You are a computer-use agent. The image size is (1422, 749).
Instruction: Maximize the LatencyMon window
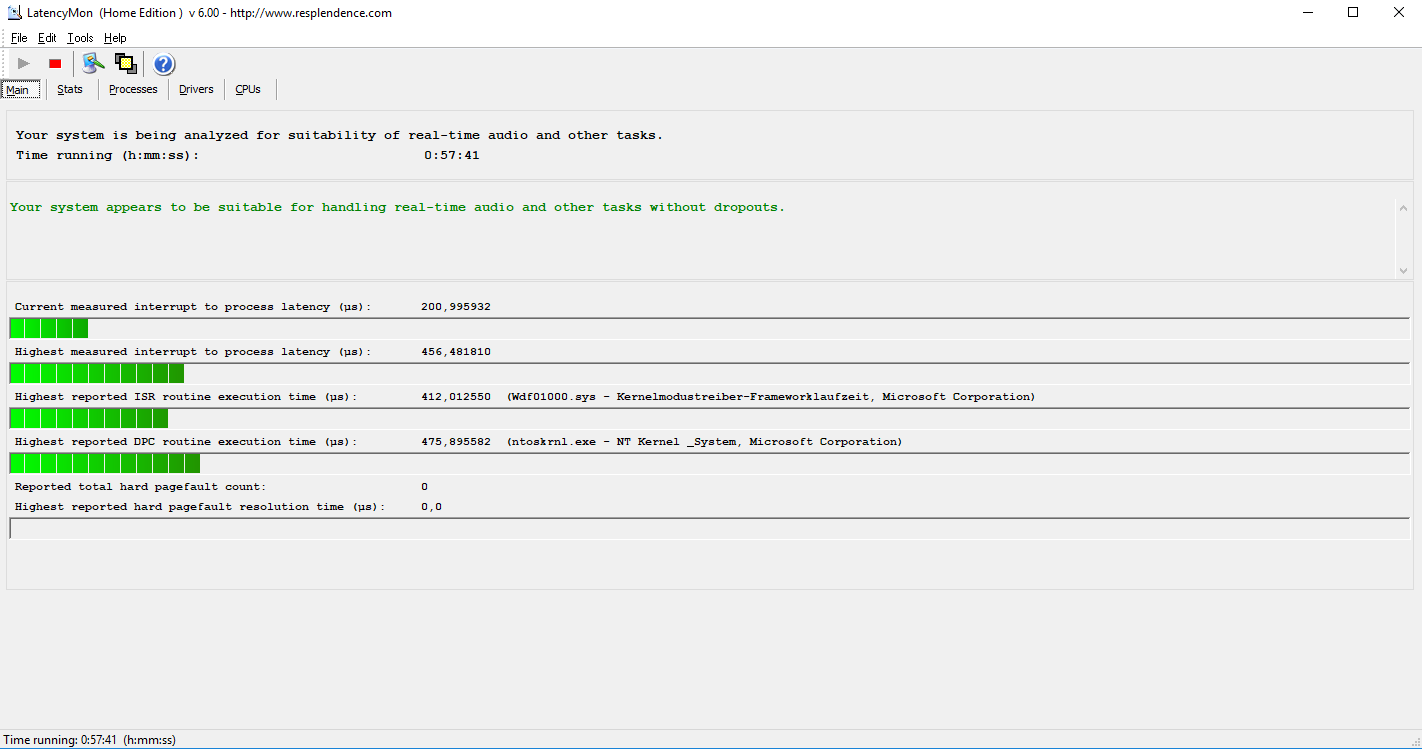pos(1353,13)
